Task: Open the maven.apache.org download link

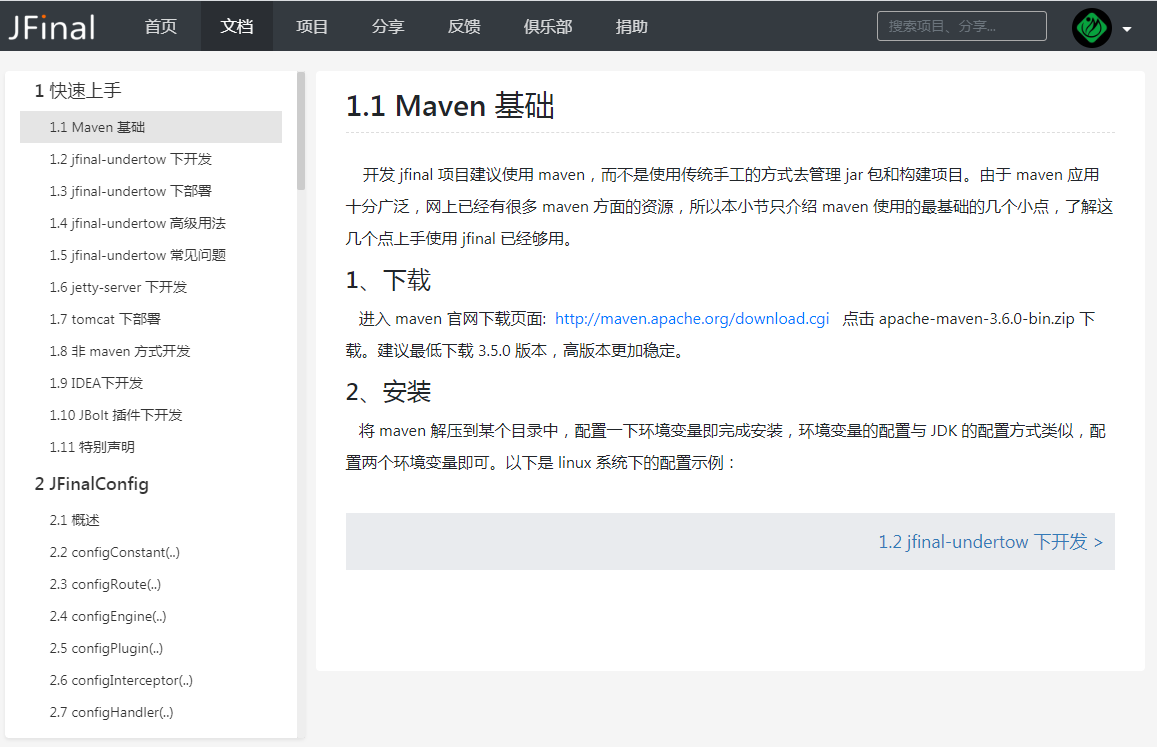Action: point(692,318)
